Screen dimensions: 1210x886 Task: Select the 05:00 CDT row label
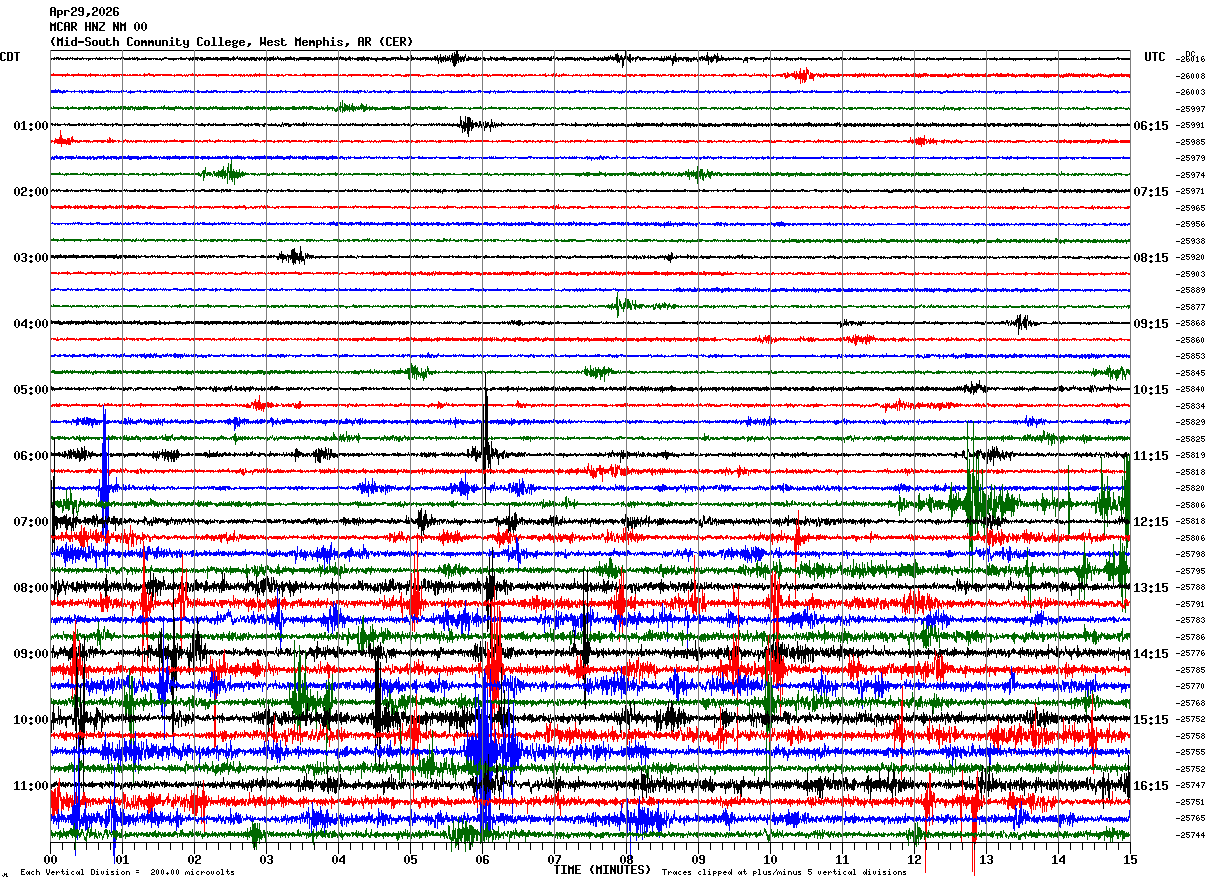[x=31, y=389]
